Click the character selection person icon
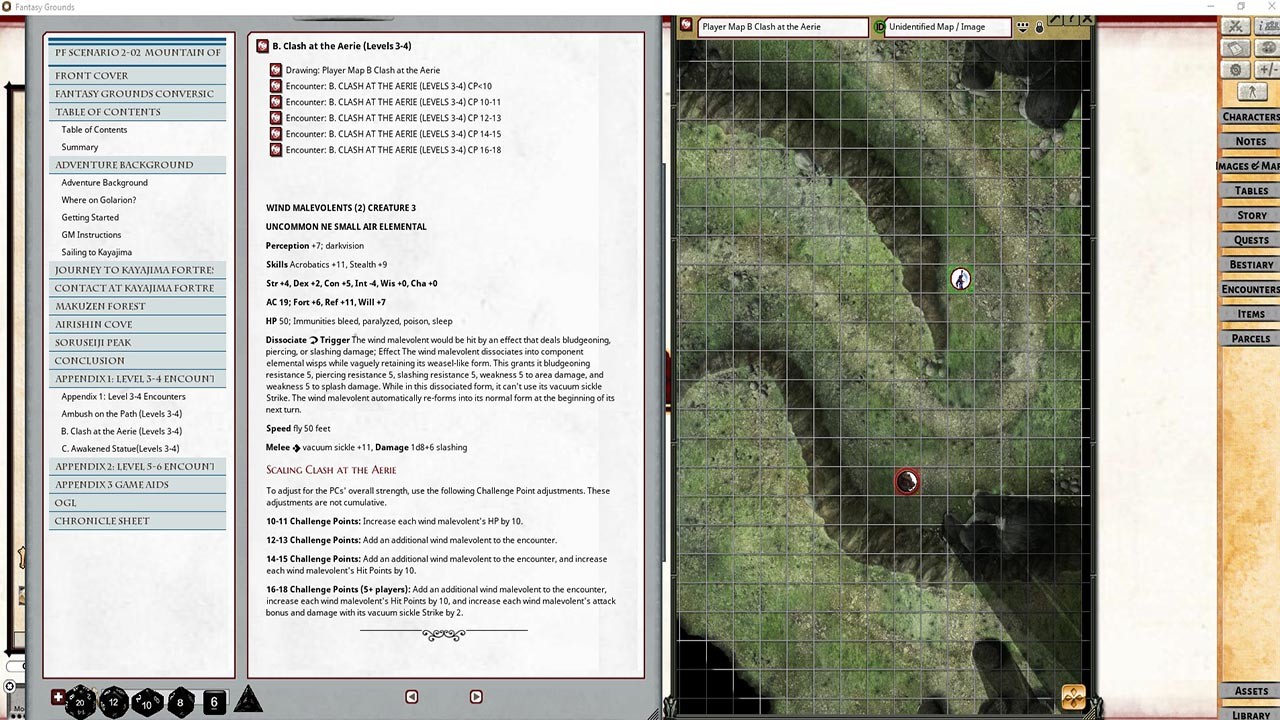 click(x=1251, y=91)
